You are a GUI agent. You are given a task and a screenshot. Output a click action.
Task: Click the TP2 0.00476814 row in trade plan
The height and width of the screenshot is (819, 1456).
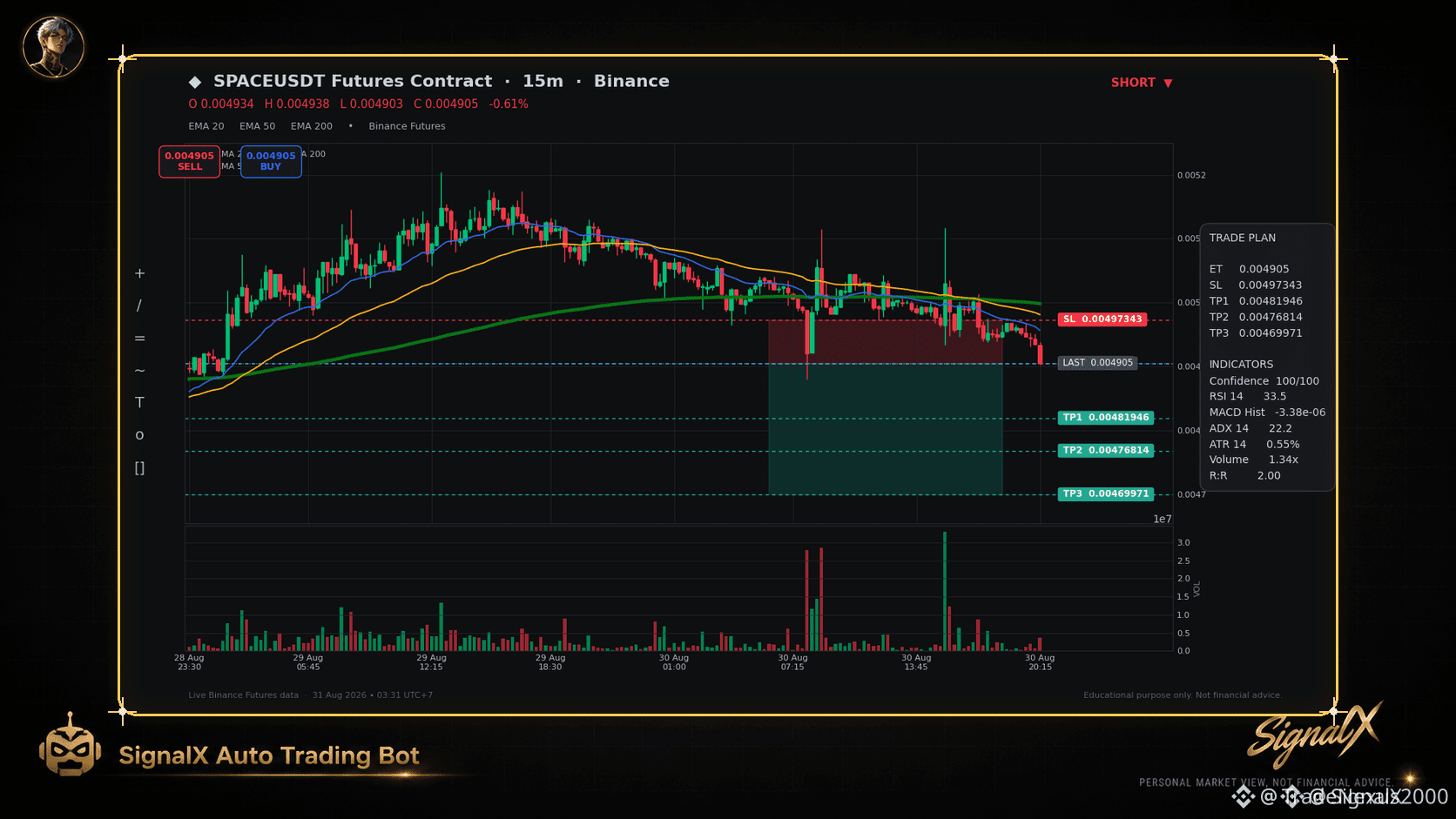coord(1256,318)
